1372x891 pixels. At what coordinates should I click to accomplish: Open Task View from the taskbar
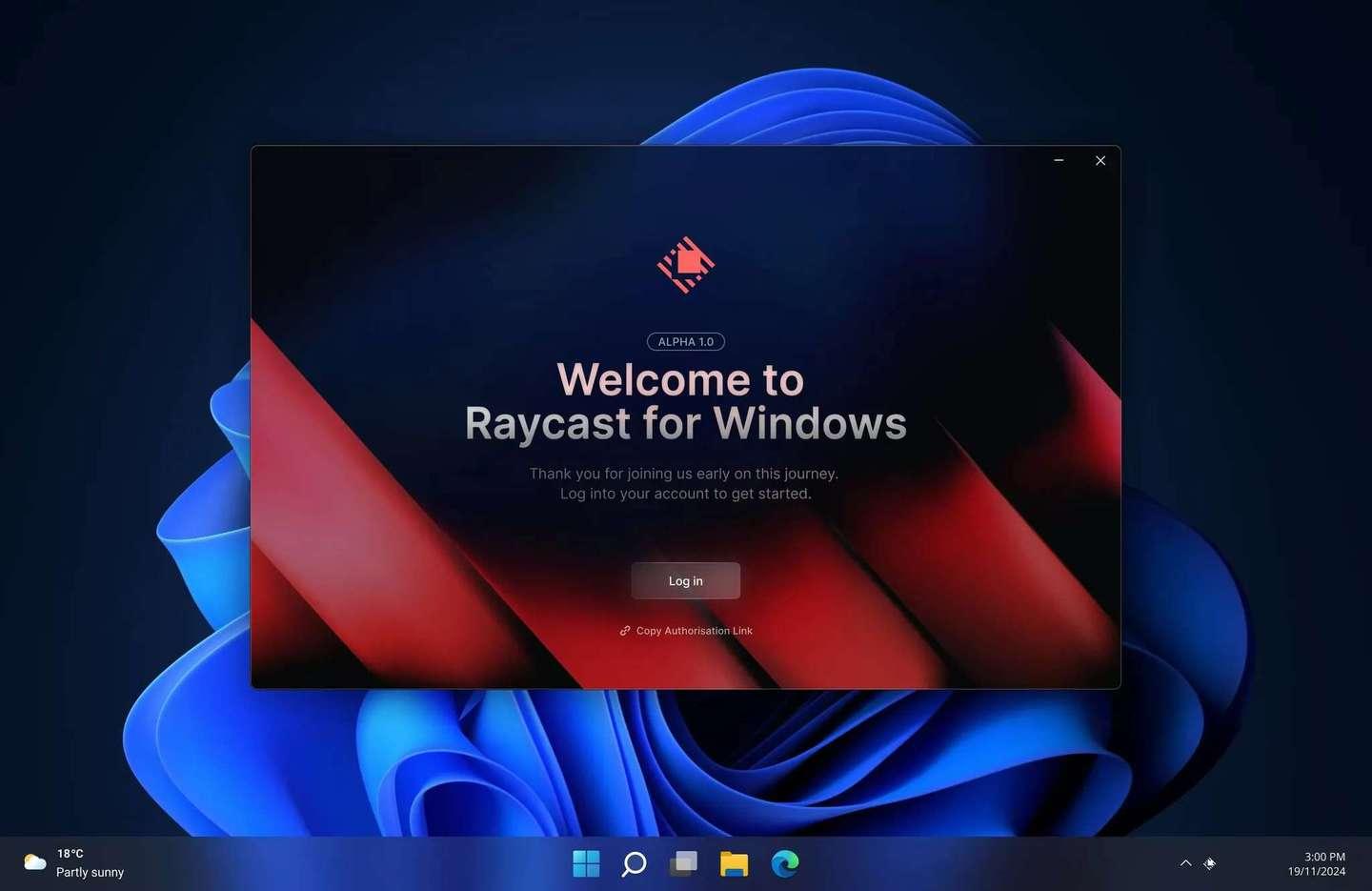[x=683, y=863]
